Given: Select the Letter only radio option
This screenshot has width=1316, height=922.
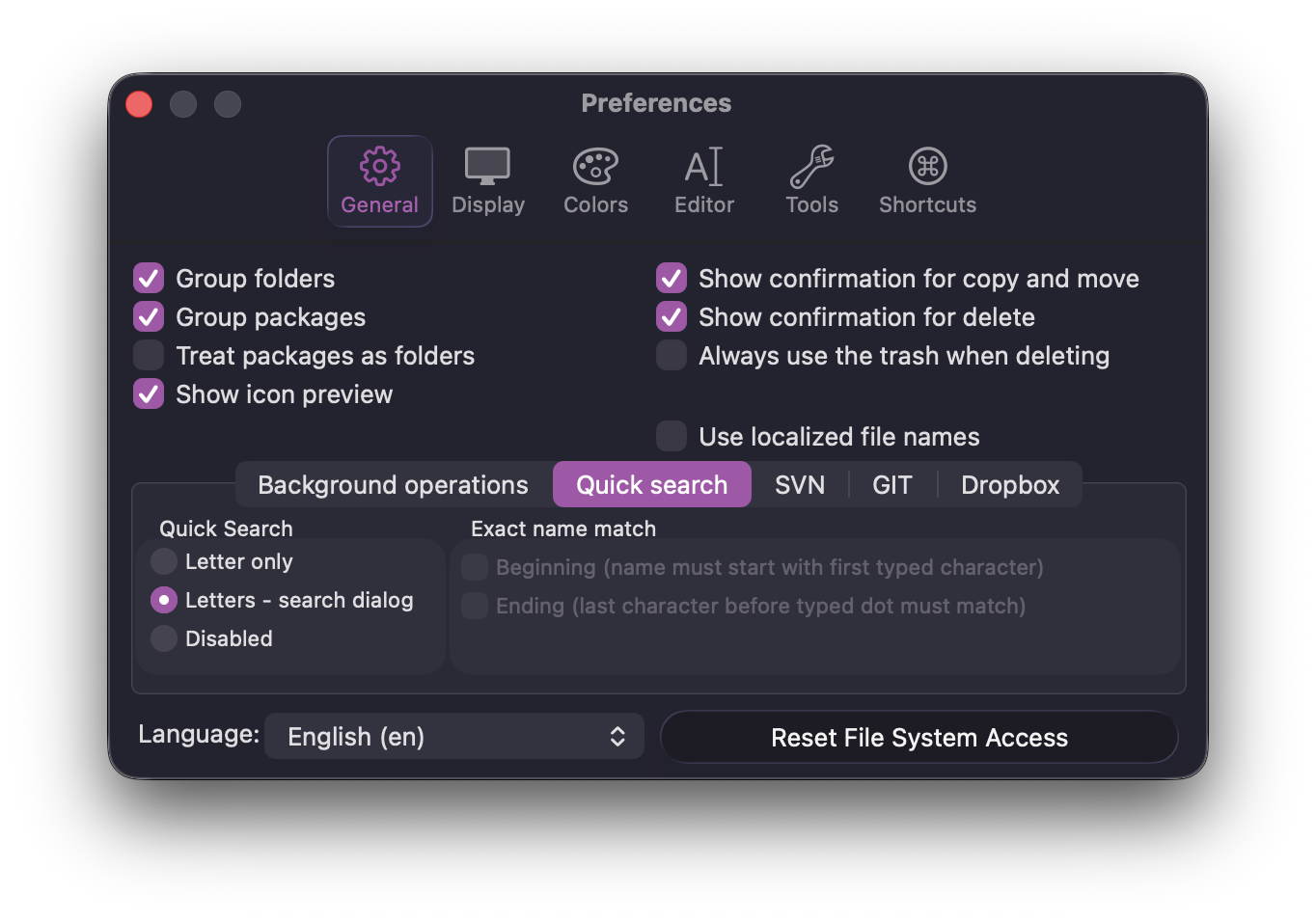Looking at the screenshot, I should [163, 561].
